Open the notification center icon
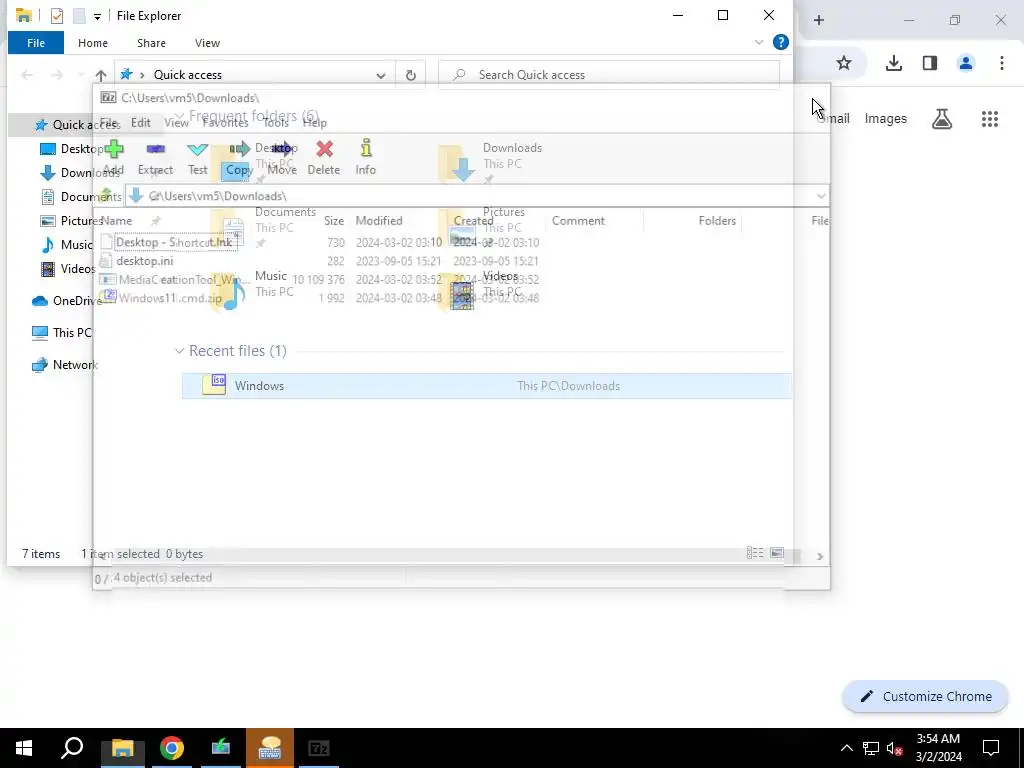 click(991, 748)
